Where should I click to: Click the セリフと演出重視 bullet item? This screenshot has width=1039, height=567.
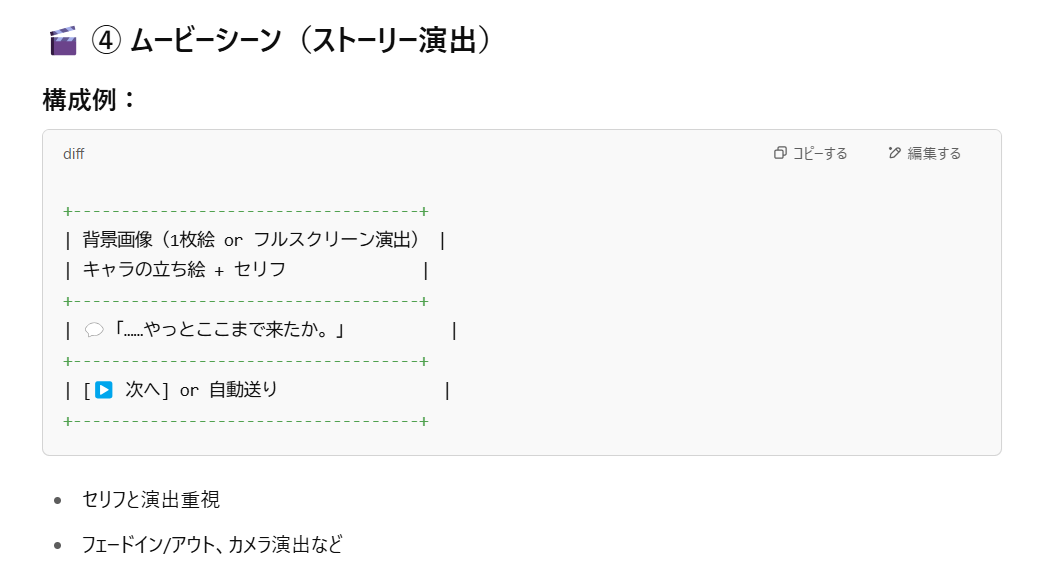click(x=151, y=499)
